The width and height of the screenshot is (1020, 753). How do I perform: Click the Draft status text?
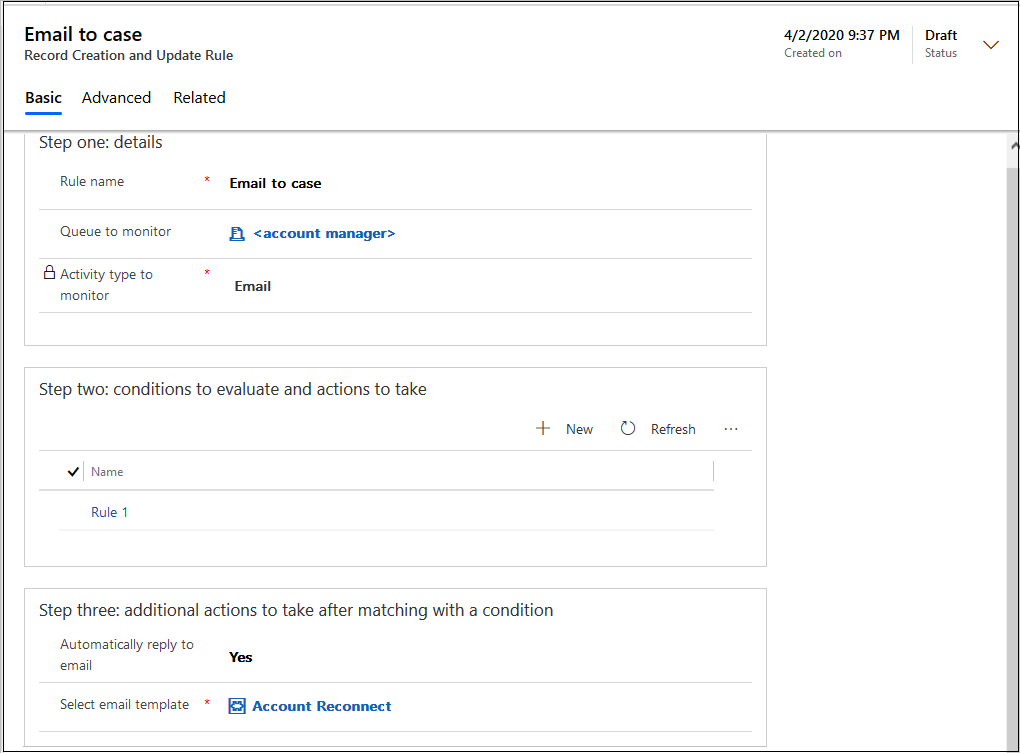(941, 35)
